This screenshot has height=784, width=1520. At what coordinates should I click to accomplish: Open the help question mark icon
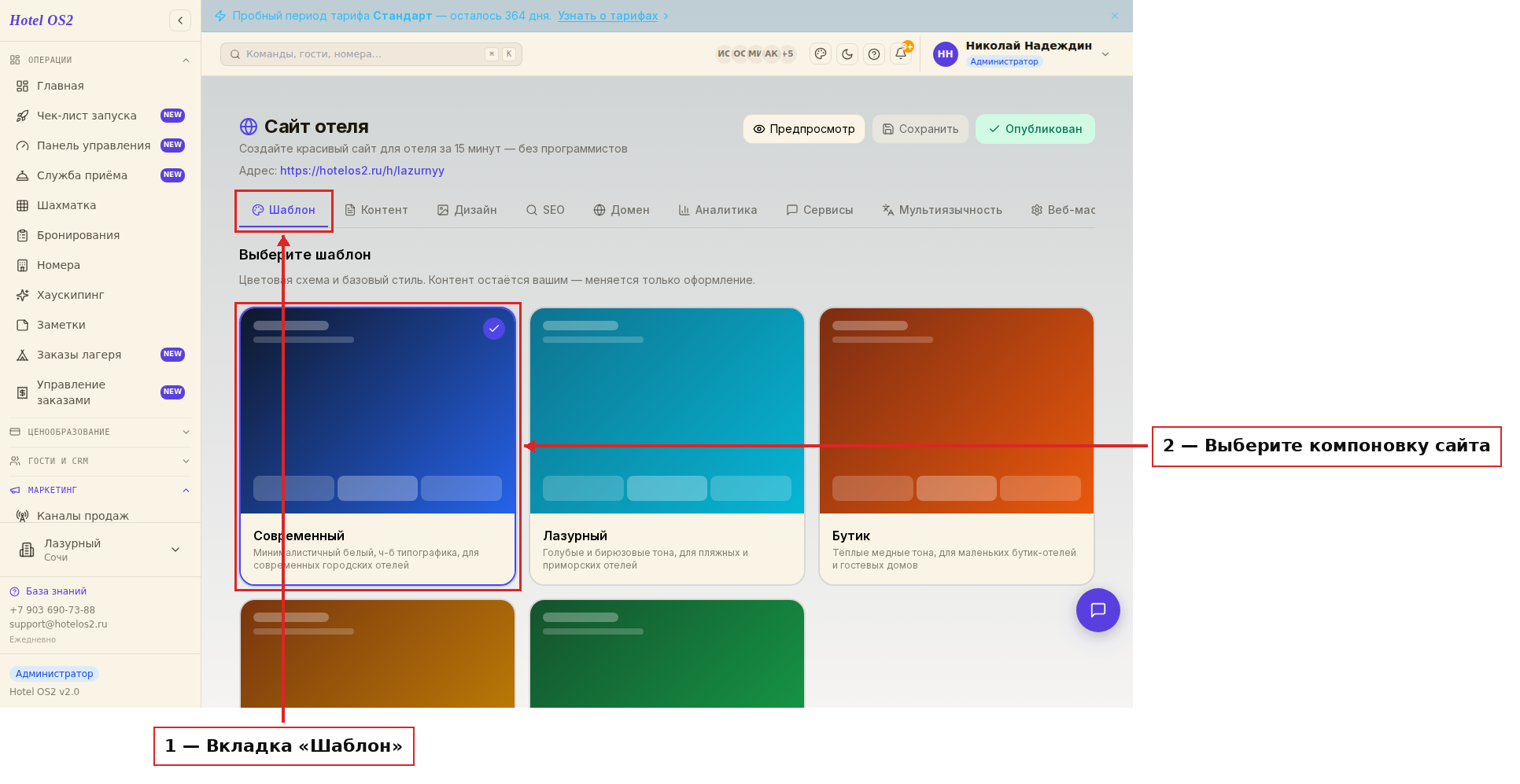(874, 54)
